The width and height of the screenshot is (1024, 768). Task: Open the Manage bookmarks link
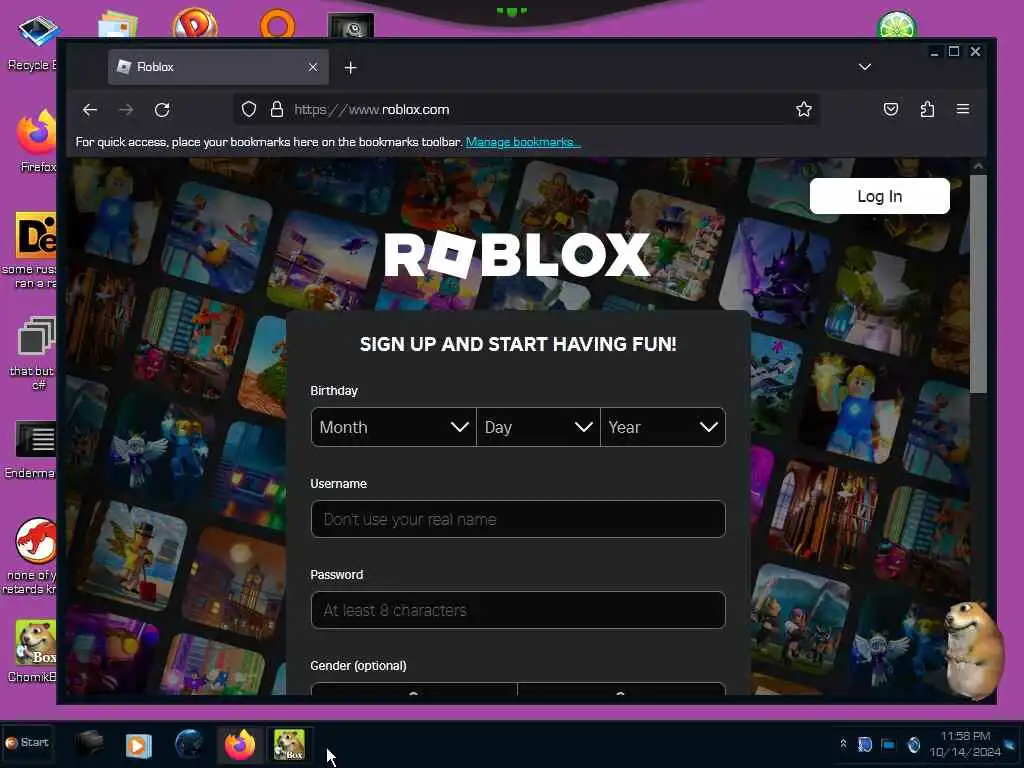coord(522,142)
